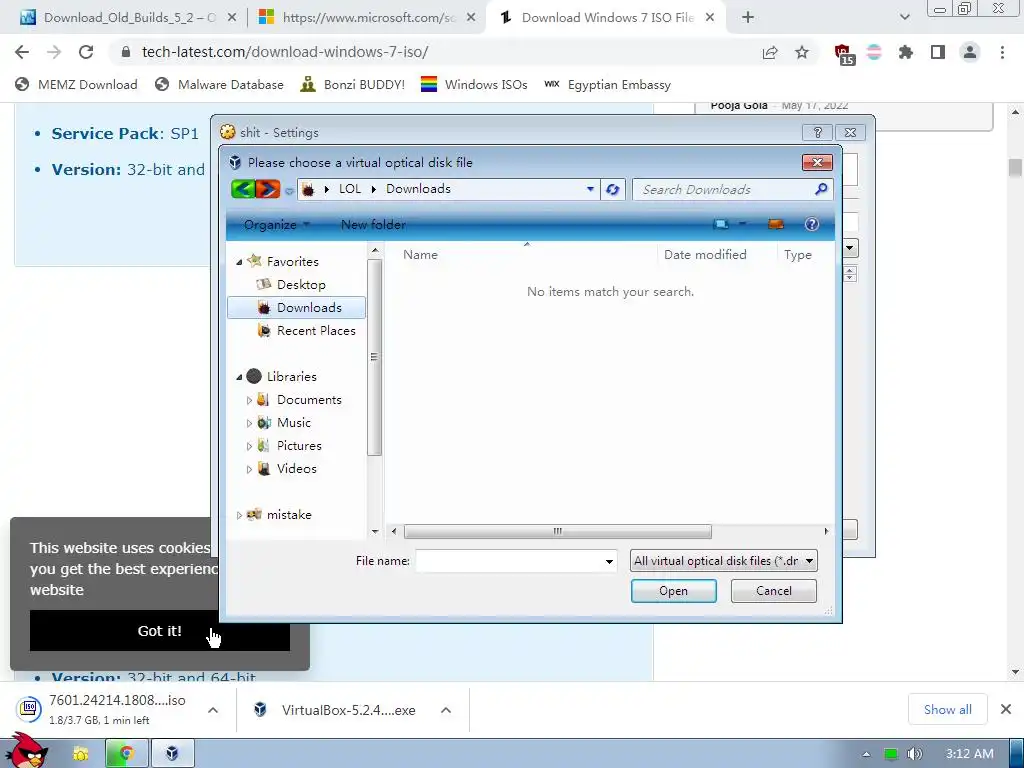Open the Bonzi BUDDY! bookmark

(x=352, y=85)
